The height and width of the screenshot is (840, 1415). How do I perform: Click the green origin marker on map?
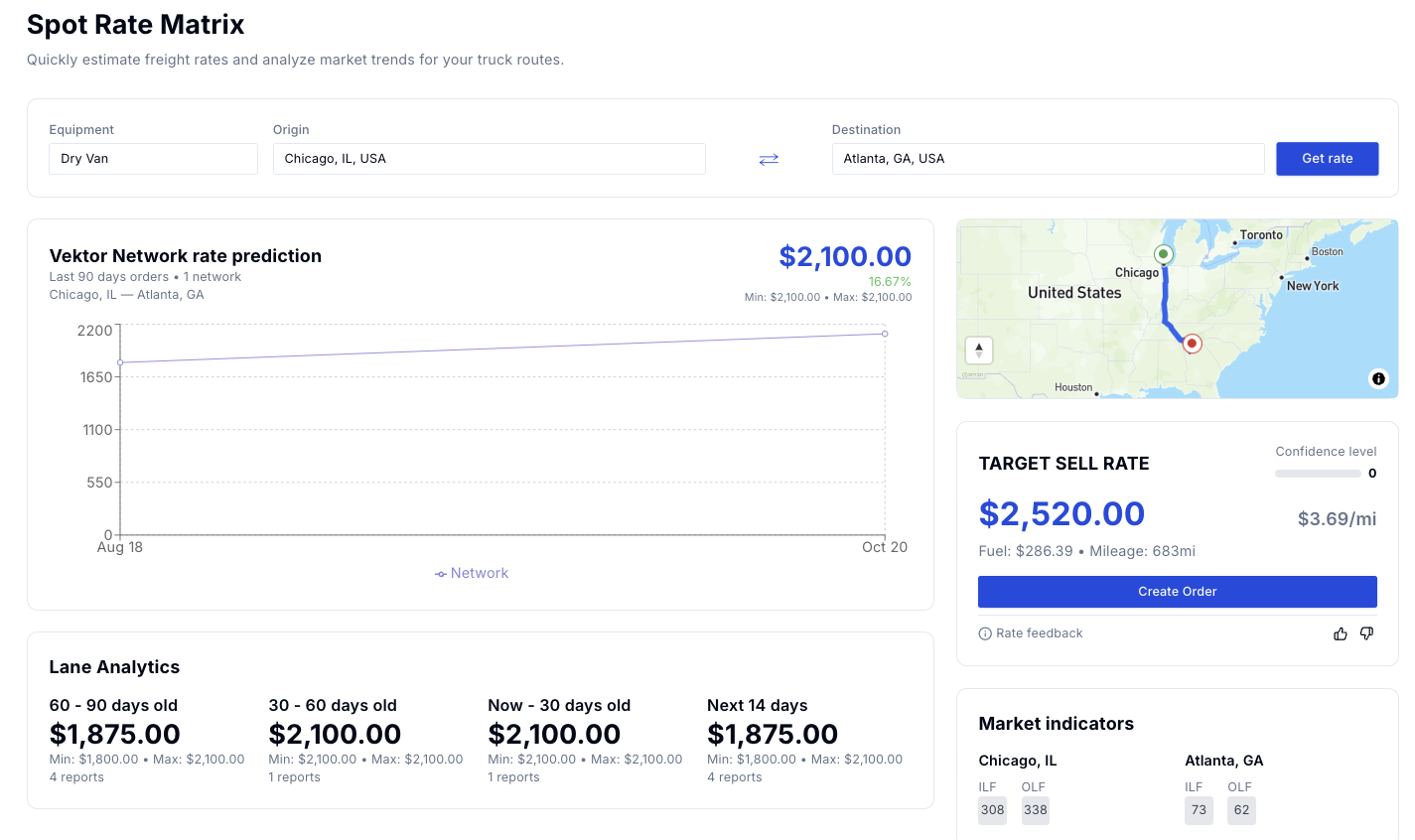[1163, 254]
